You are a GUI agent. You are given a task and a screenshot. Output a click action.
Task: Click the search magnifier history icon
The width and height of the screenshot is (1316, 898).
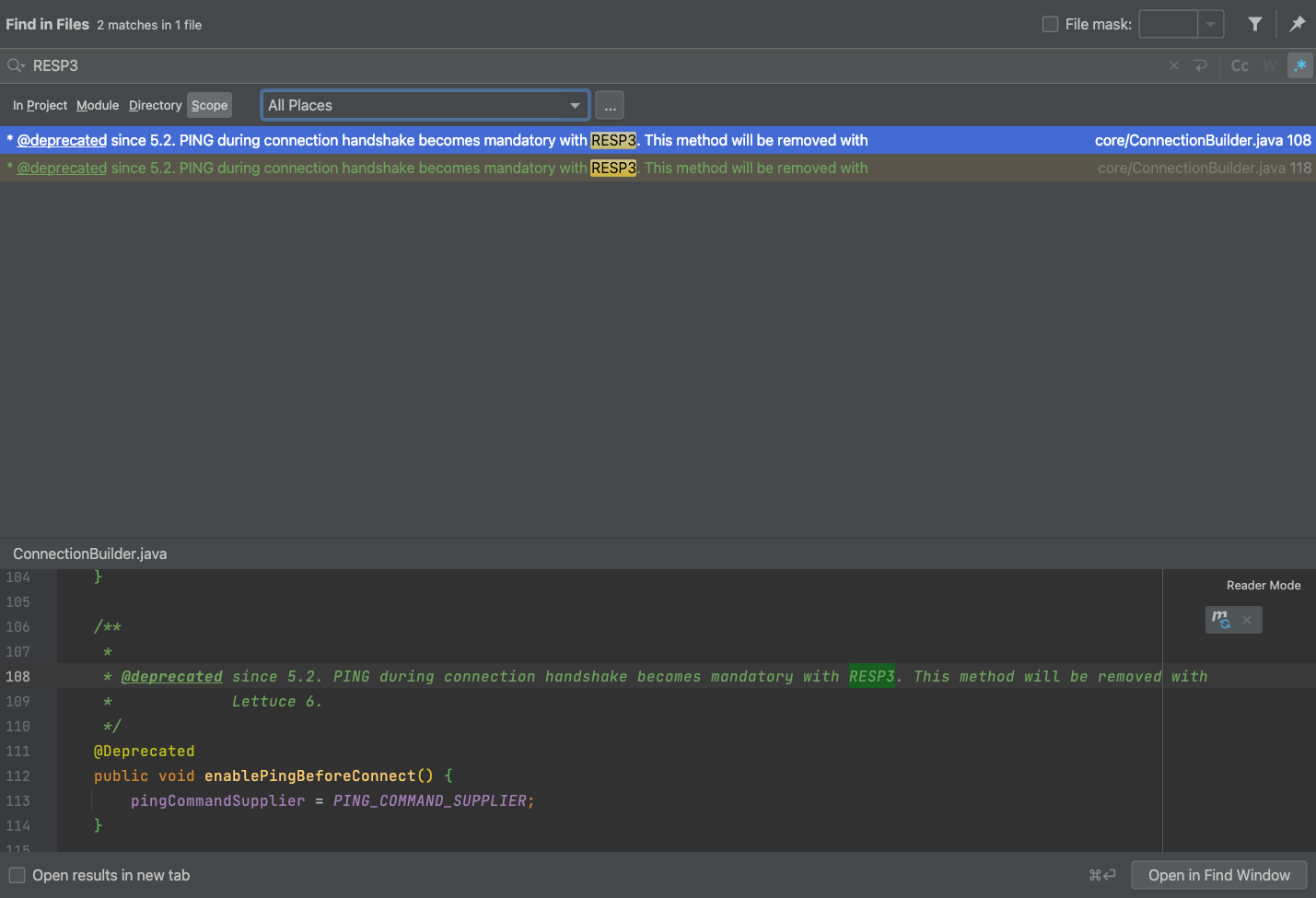point(16,65)
